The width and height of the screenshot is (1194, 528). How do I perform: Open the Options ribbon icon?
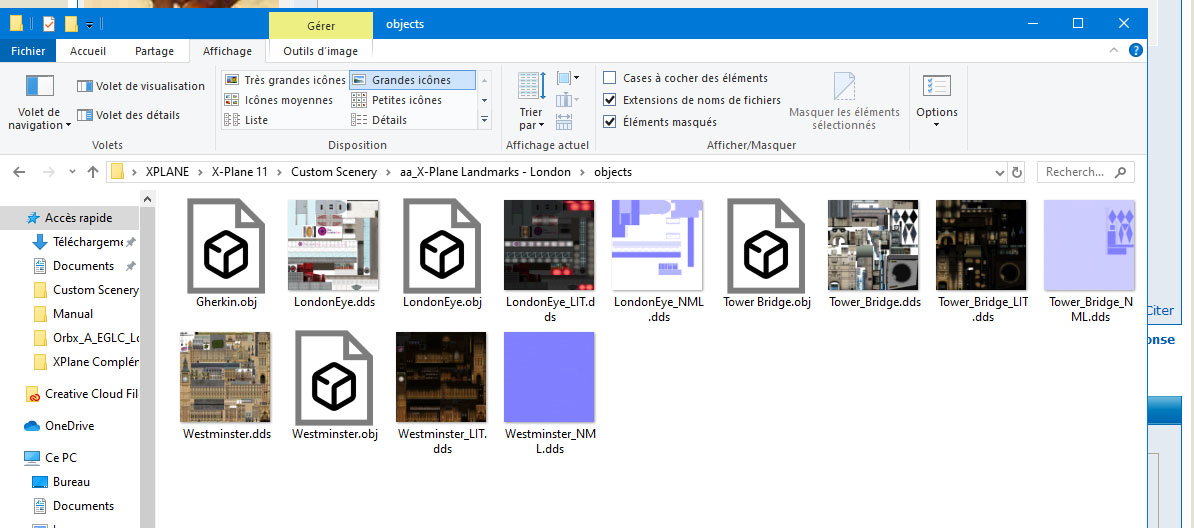(937, 85)
